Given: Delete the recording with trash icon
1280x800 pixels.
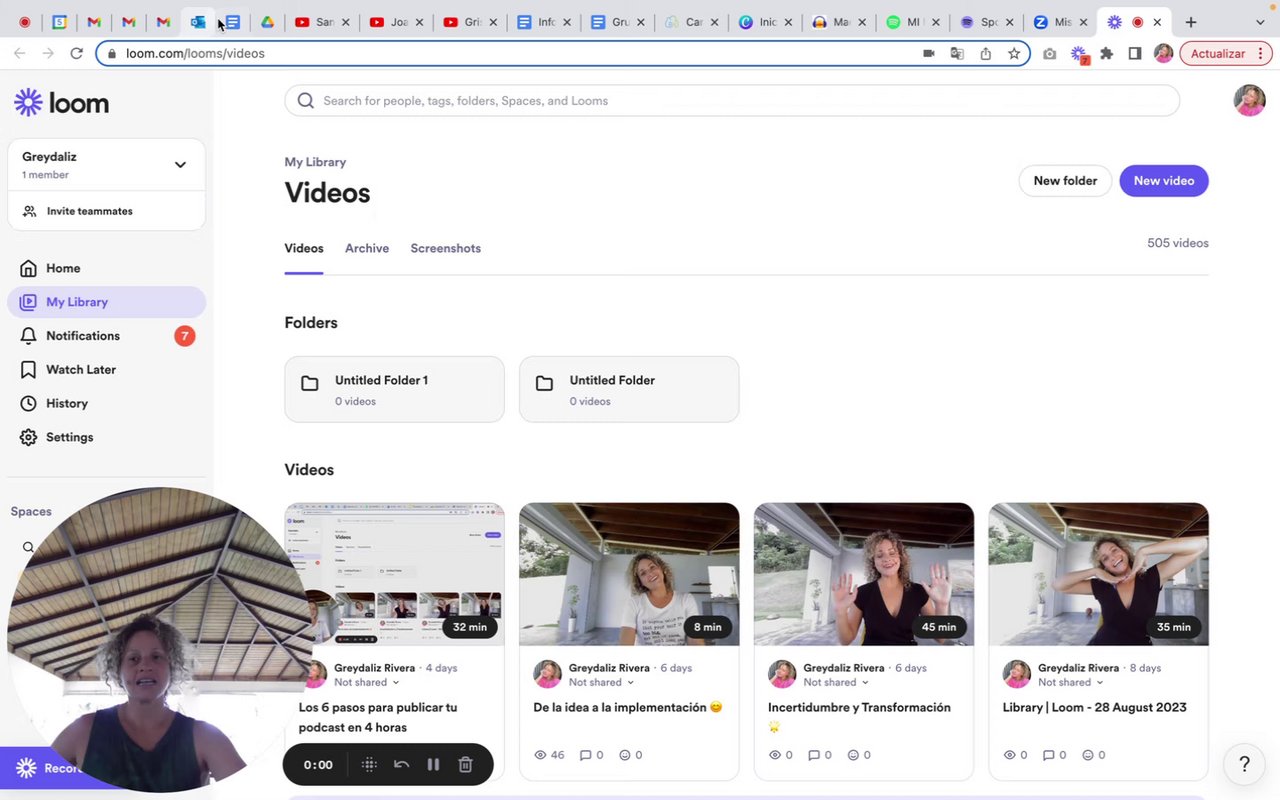Looking at the screenshot, I should pos(465,765).
